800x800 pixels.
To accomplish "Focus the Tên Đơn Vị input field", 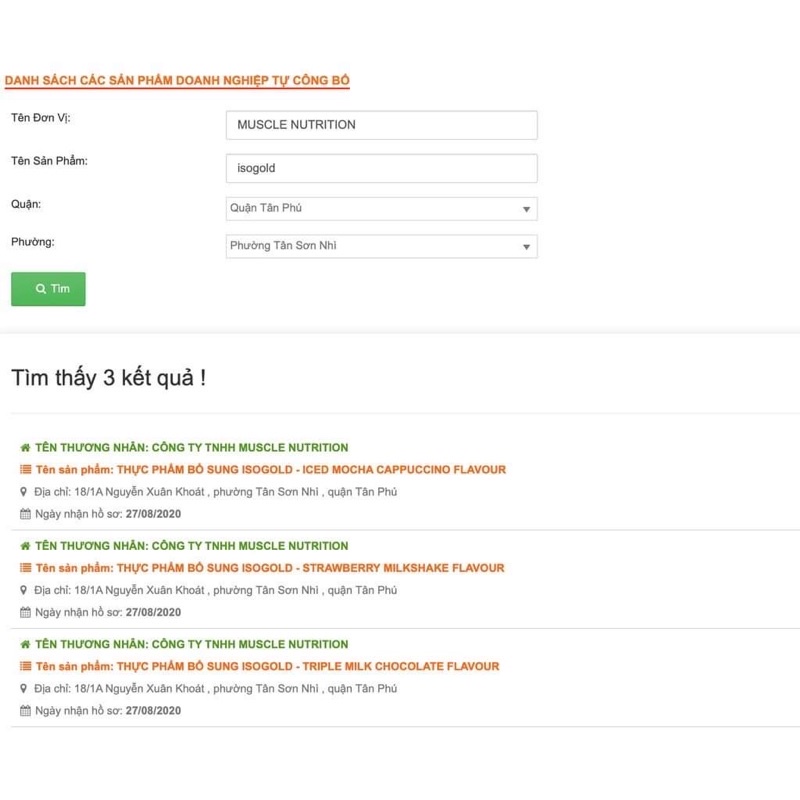I will tap(382, 125).
